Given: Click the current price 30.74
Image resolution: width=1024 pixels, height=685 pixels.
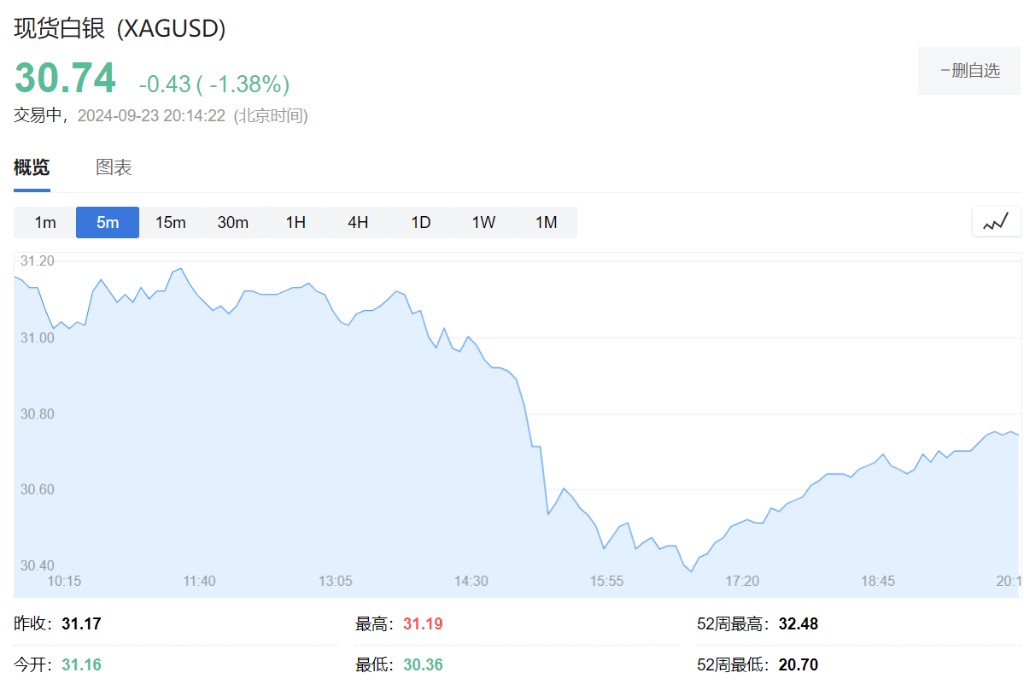Looking at the screenshot, I should [x=65, y=78].
